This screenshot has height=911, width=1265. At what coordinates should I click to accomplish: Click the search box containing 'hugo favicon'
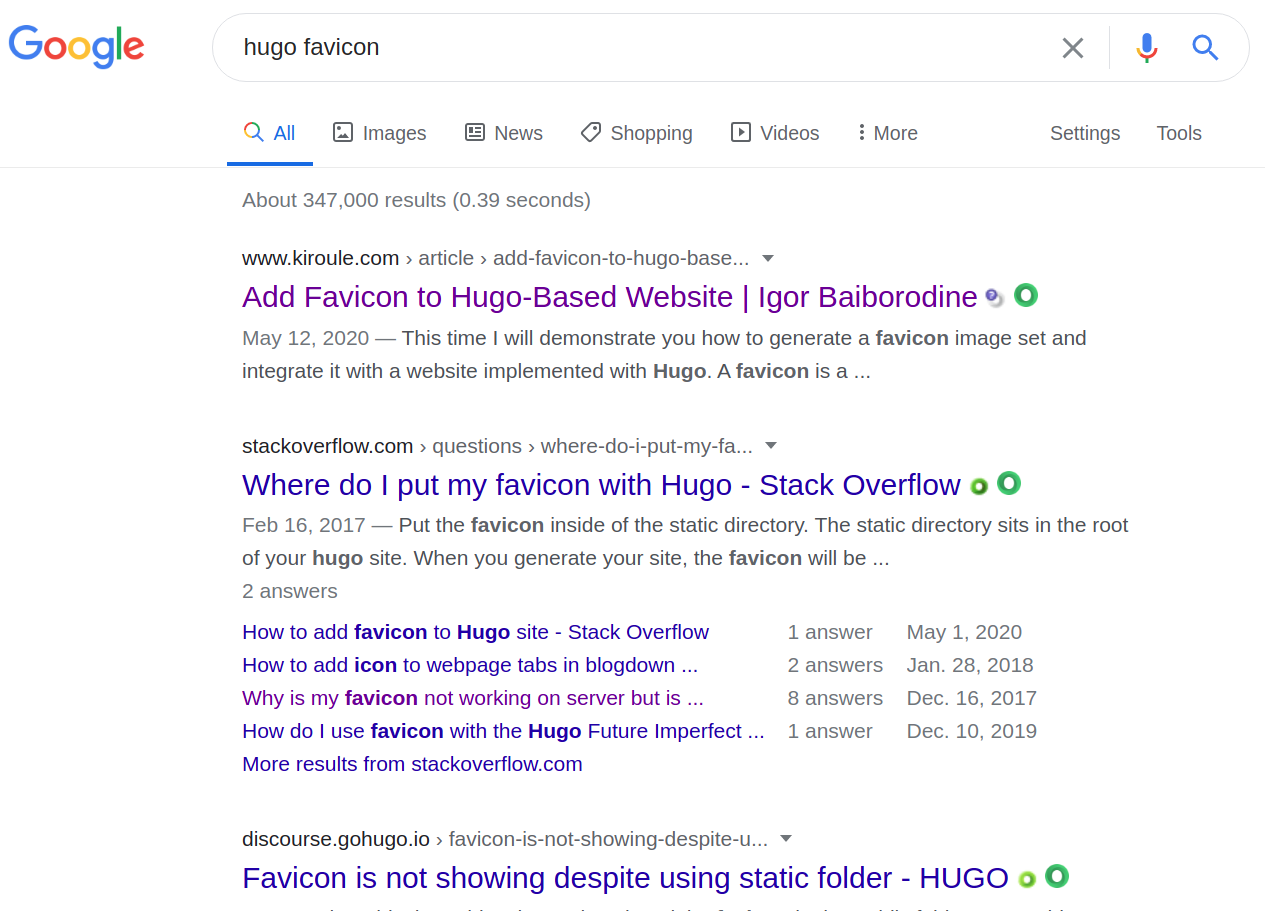pyautogui.click(x=640, y=48)
